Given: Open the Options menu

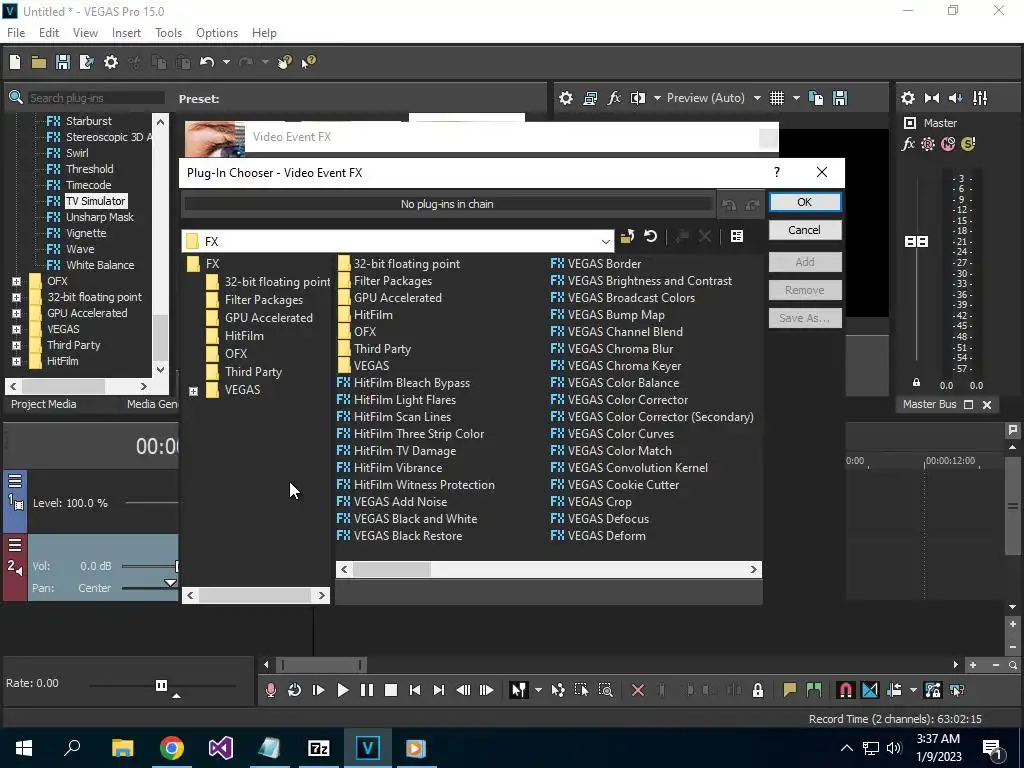Looking at the screenshot, I should click(x=217, y=33).
